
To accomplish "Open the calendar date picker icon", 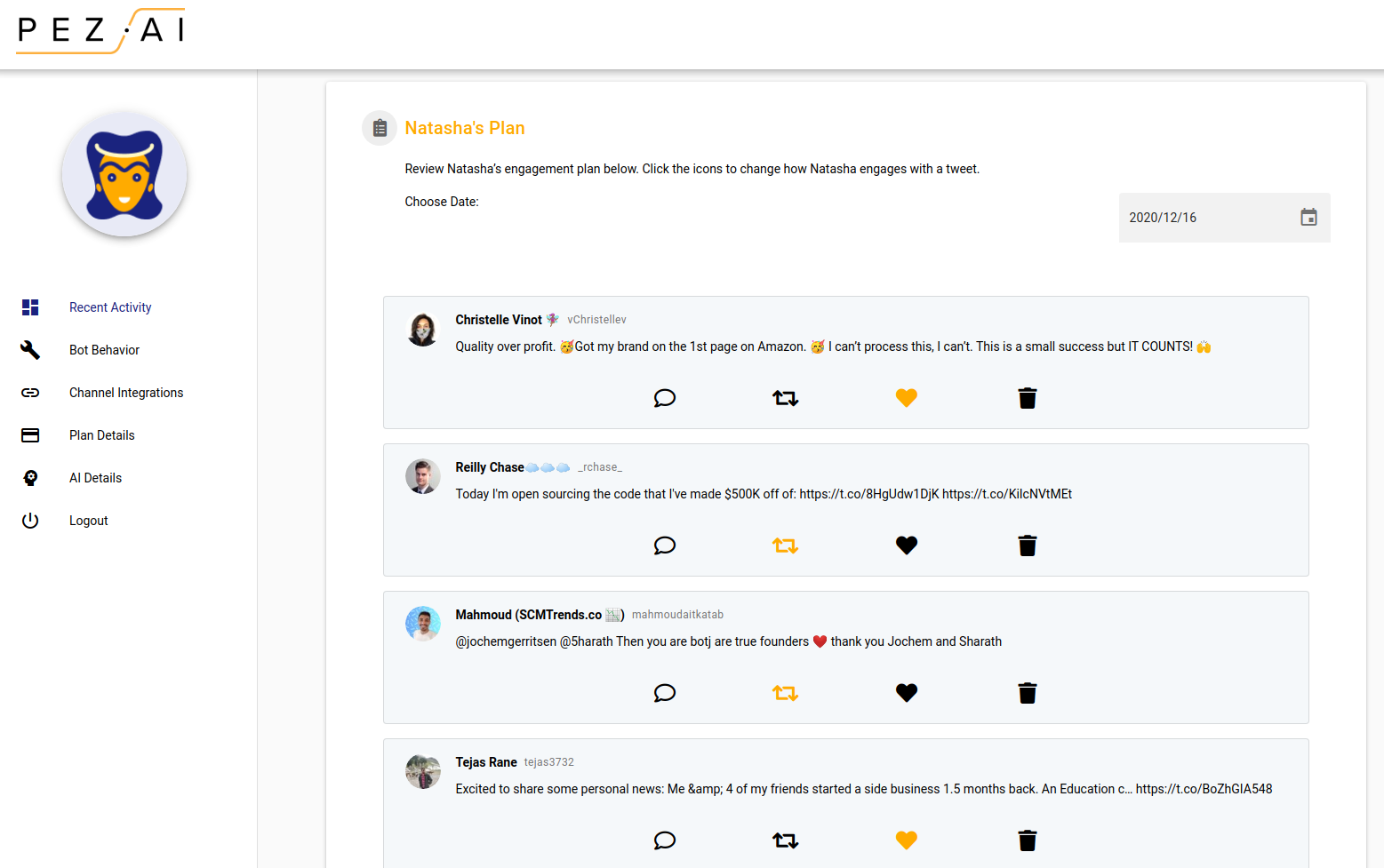I will click(1308, 218).
